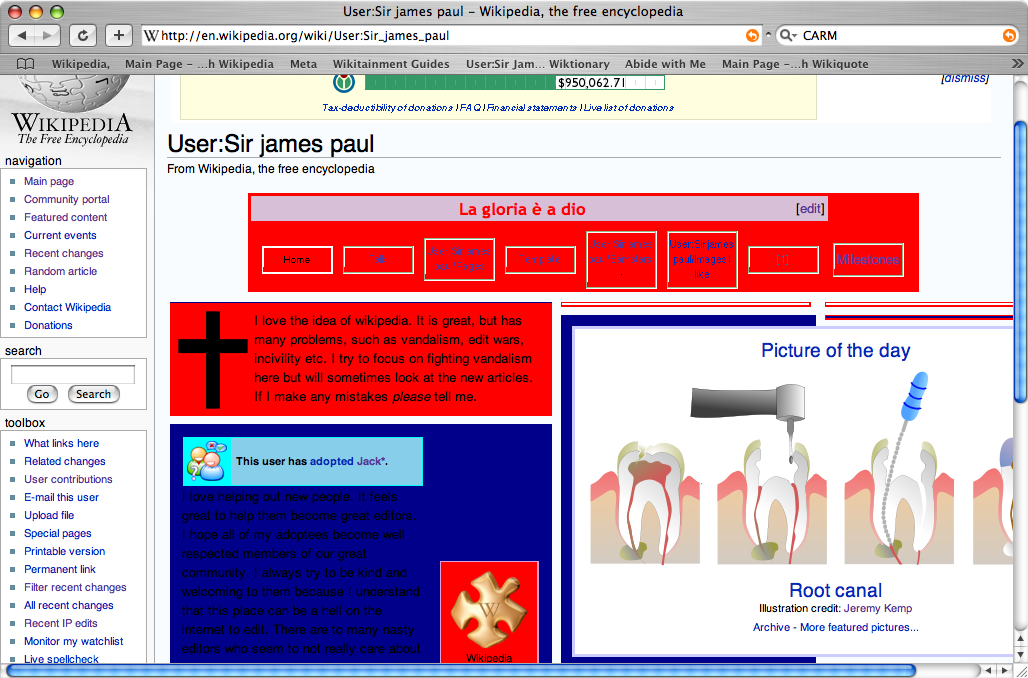
Task: Click the edit link beside La gloria è a dio
Action: pyautogui.click(x=810, y=209)
